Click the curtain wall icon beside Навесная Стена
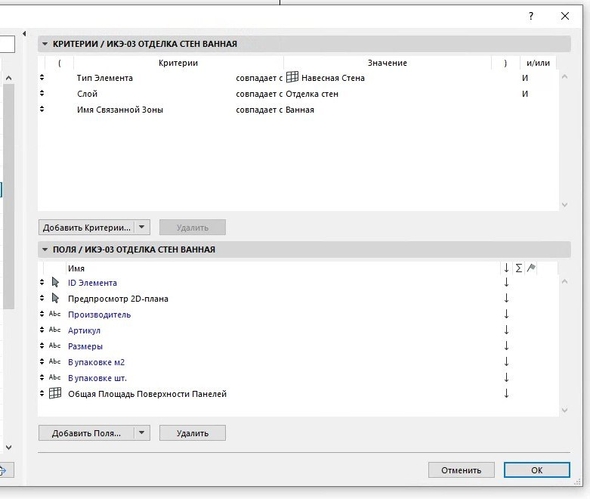This screenshot has width=590, height=499. [292, 77]
